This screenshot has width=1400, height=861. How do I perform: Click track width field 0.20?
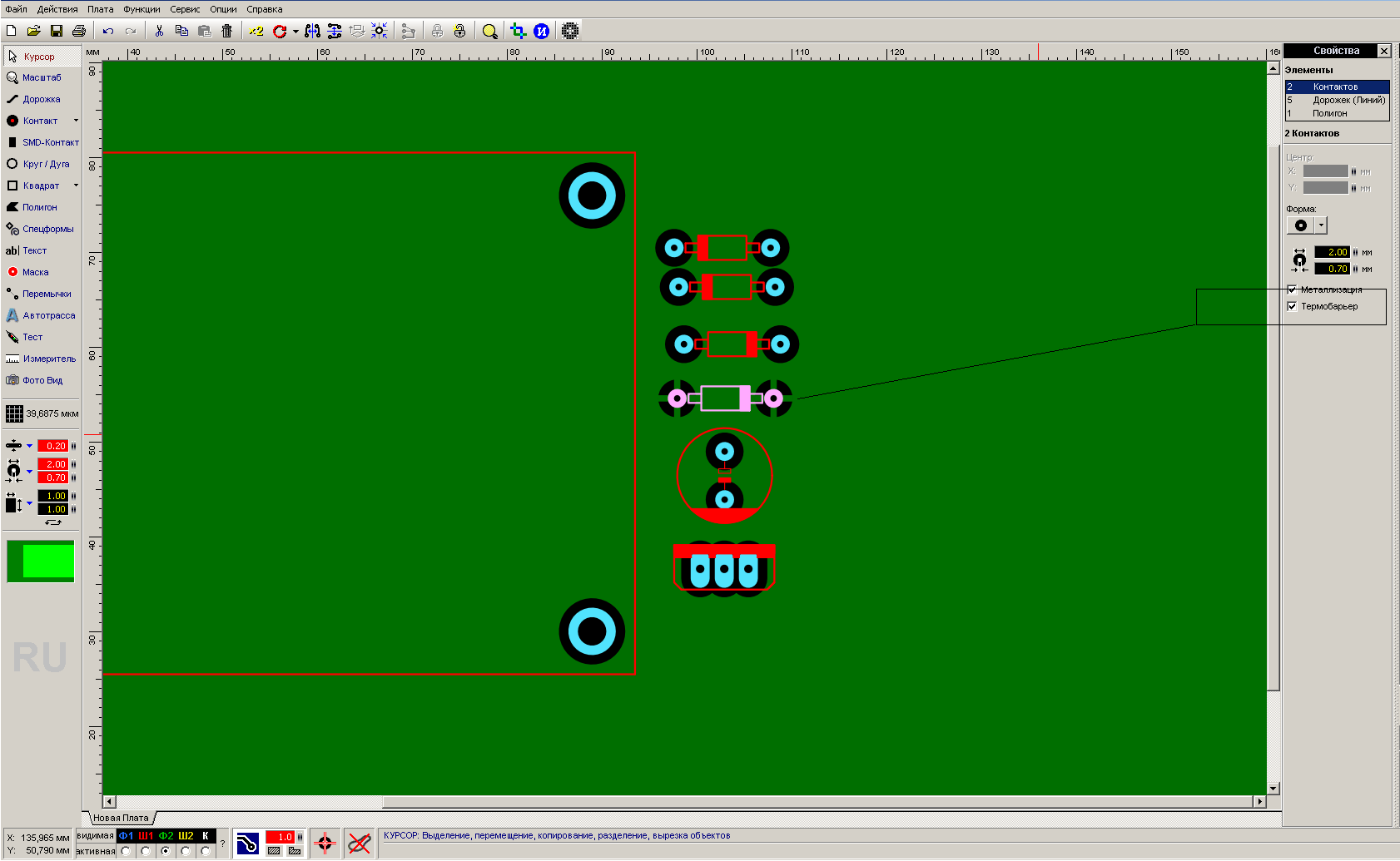(53, 446)
